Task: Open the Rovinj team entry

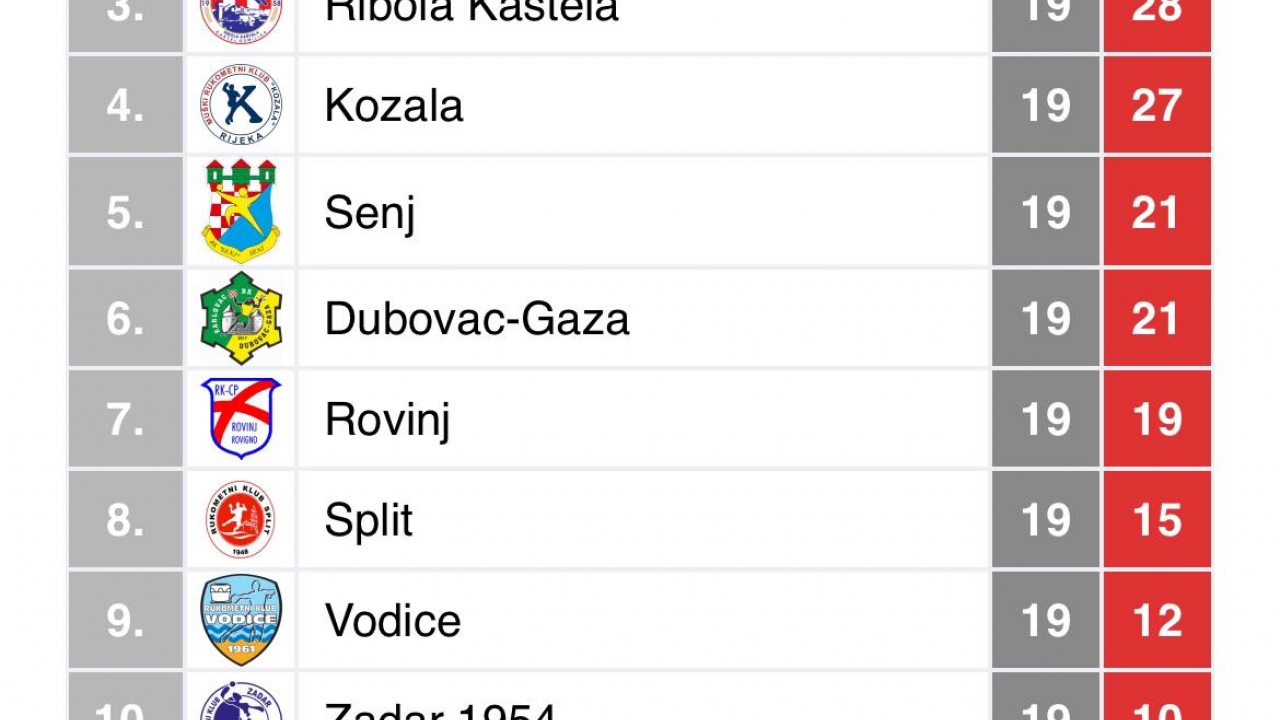Action: (x=640, y=418)
